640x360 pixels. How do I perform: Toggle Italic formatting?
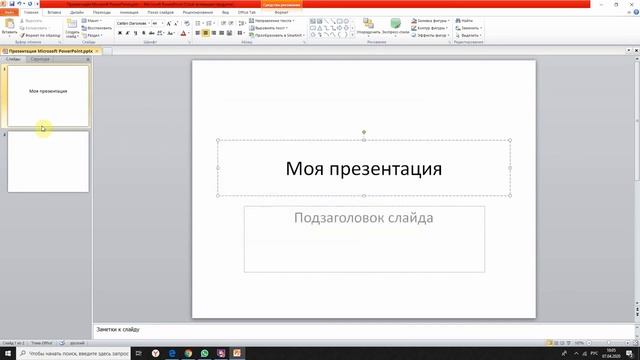(x=127, y=33)
